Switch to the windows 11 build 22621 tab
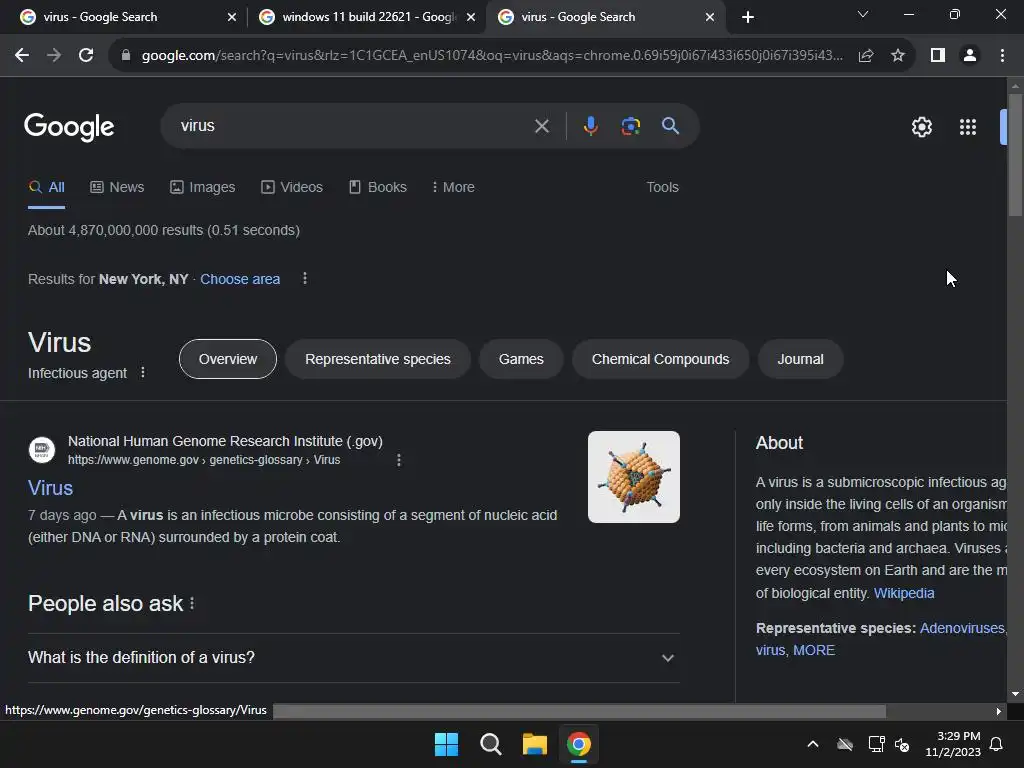1024x768 pixels. click(x=368, y=17)
